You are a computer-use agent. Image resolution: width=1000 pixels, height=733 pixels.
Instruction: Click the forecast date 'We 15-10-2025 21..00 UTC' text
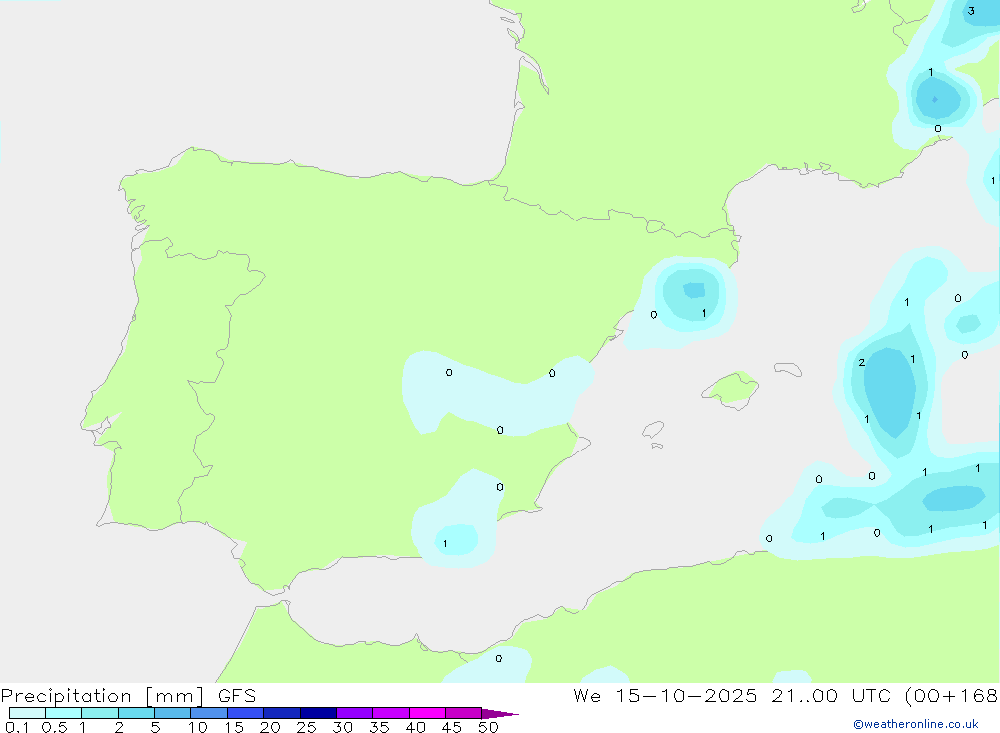[x=732, y=696]
